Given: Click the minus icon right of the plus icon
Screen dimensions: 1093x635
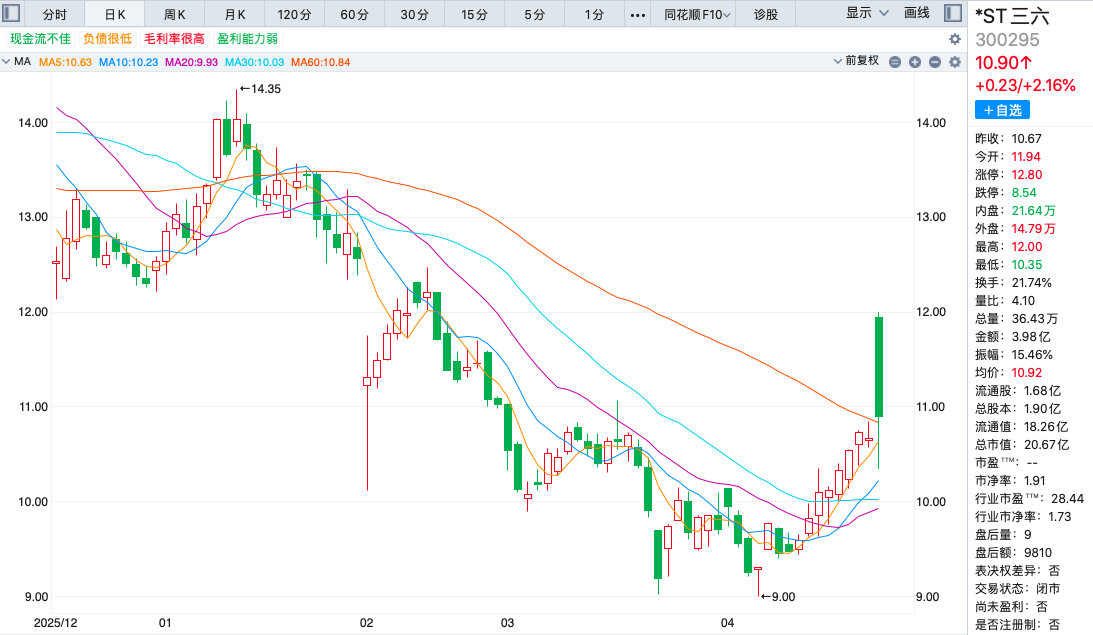Looking at the screenshot, I should tap(934, 62).
